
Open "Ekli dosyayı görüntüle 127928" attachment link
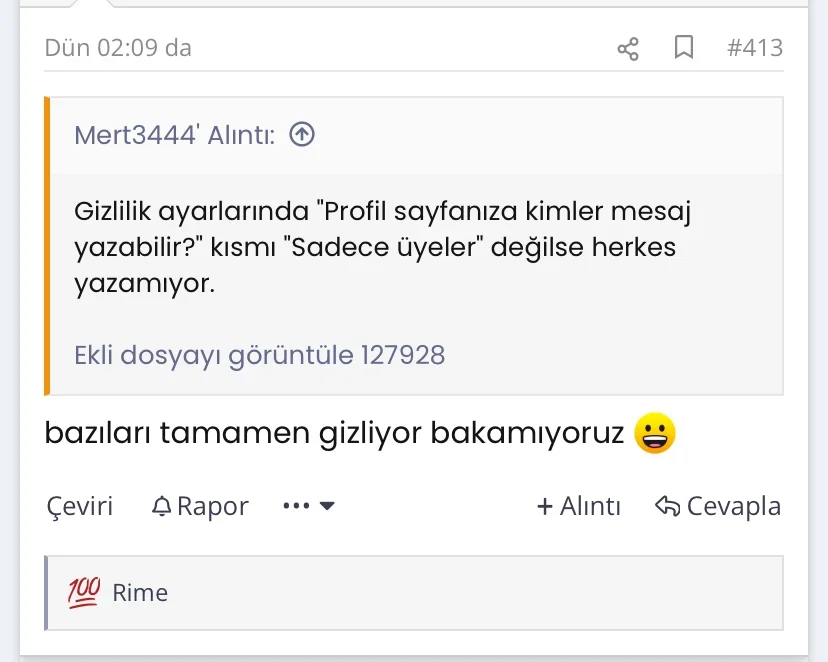point(259,354)
